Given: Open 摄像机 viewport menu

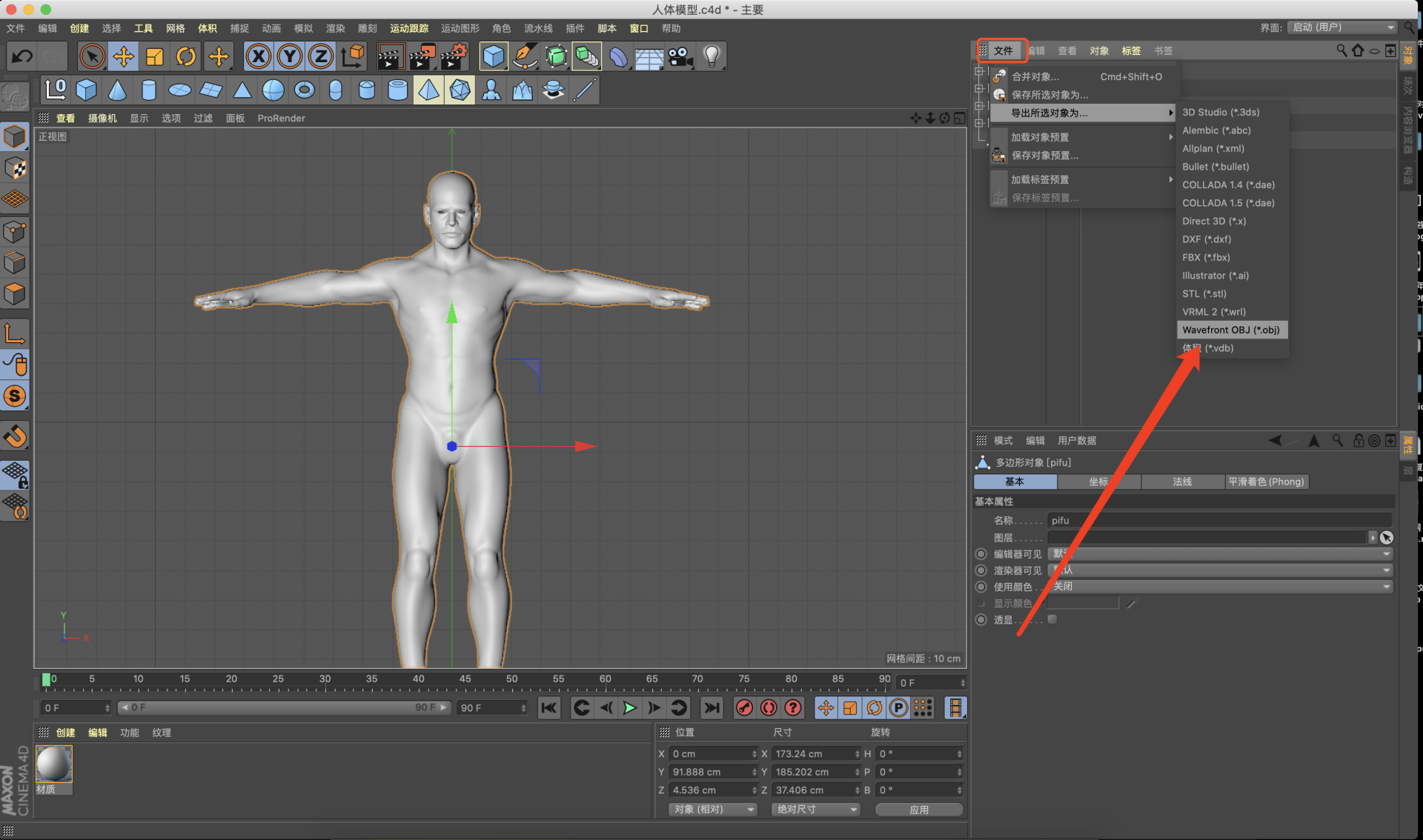Looking at the screenshot, I should point(102,119).
